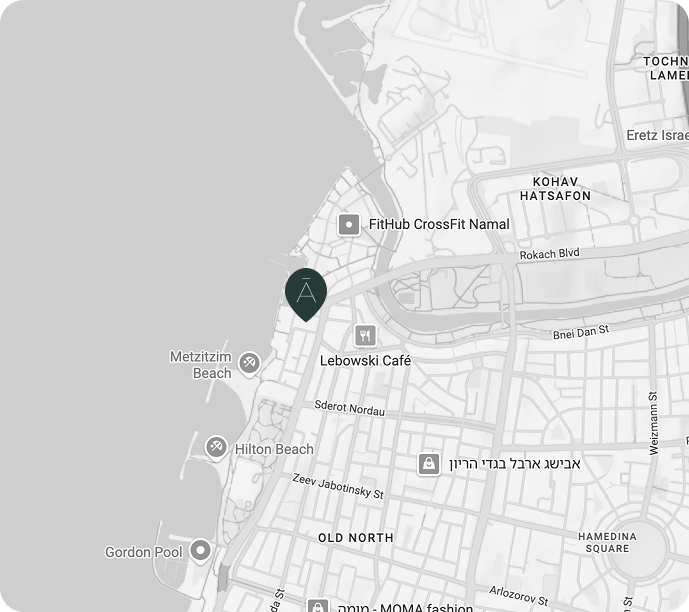Select the shopping bag icon near Hebrew store

coord(429,464)
